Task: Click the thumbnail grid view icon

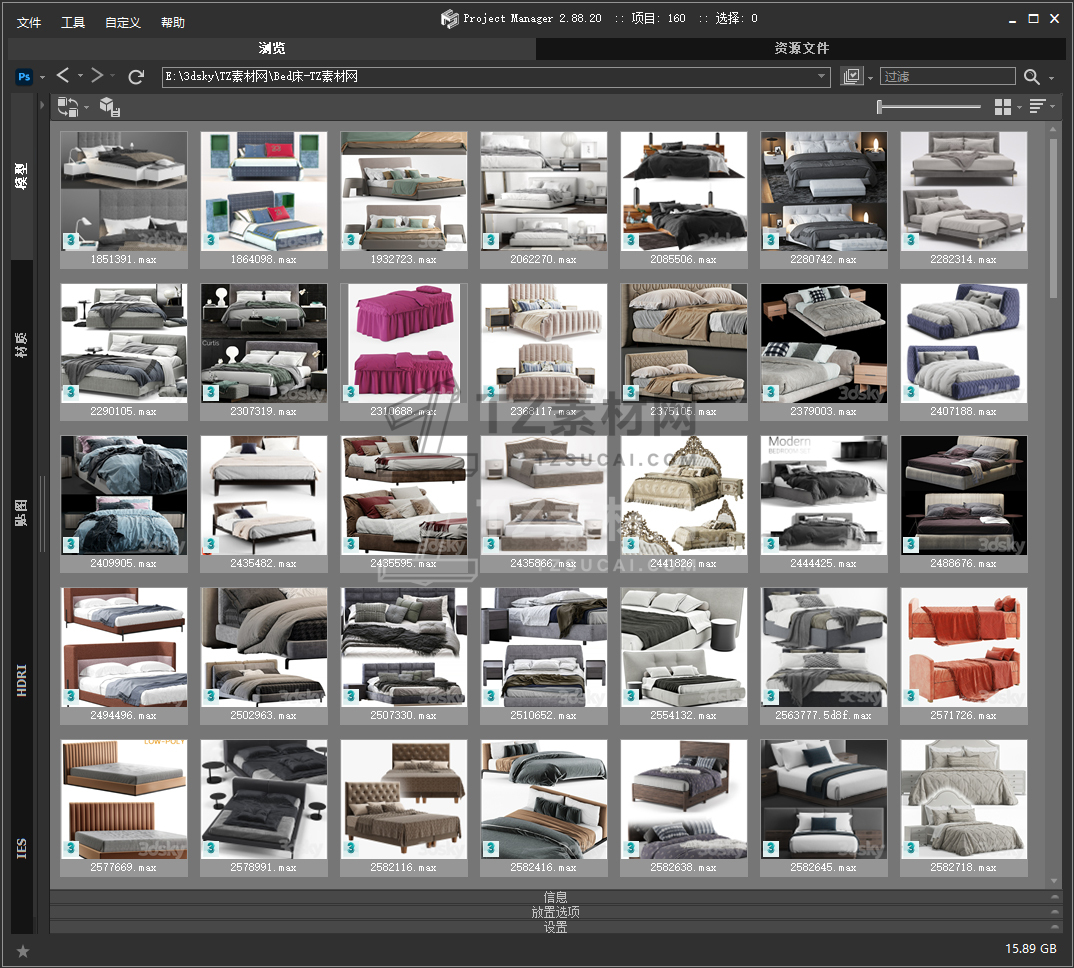Action: [1003, 107]
